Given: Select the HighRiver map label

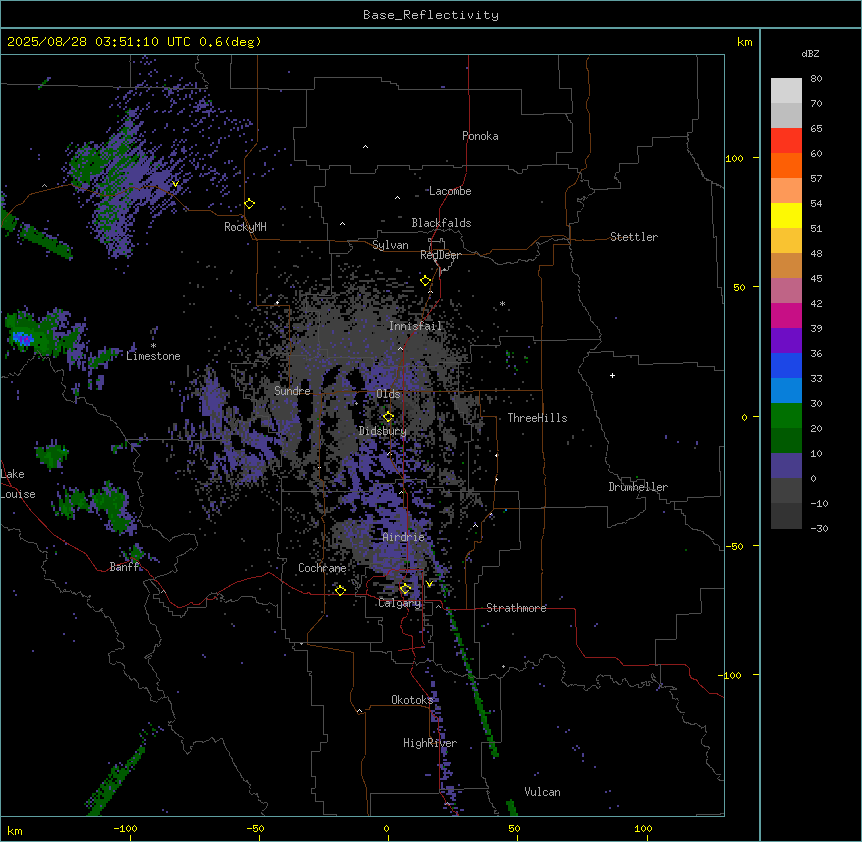Looking at the screenshot, I should tap(430, 743).
